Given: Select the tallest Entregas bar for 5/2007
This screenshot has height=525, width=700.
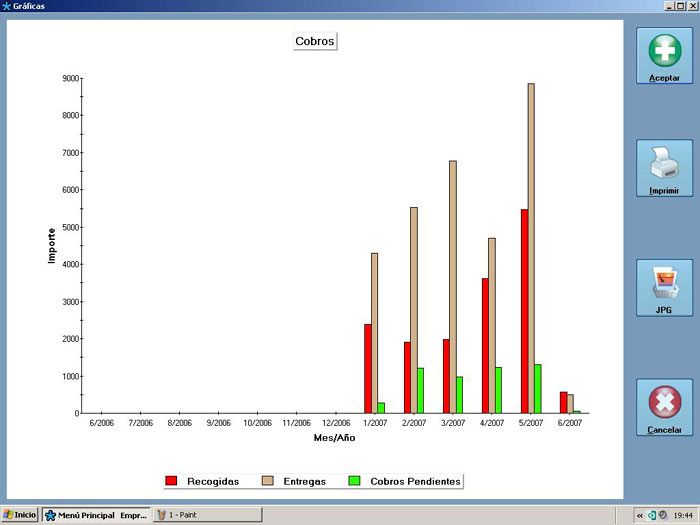Looking at the screenshot, I should [x=531, y=248].
